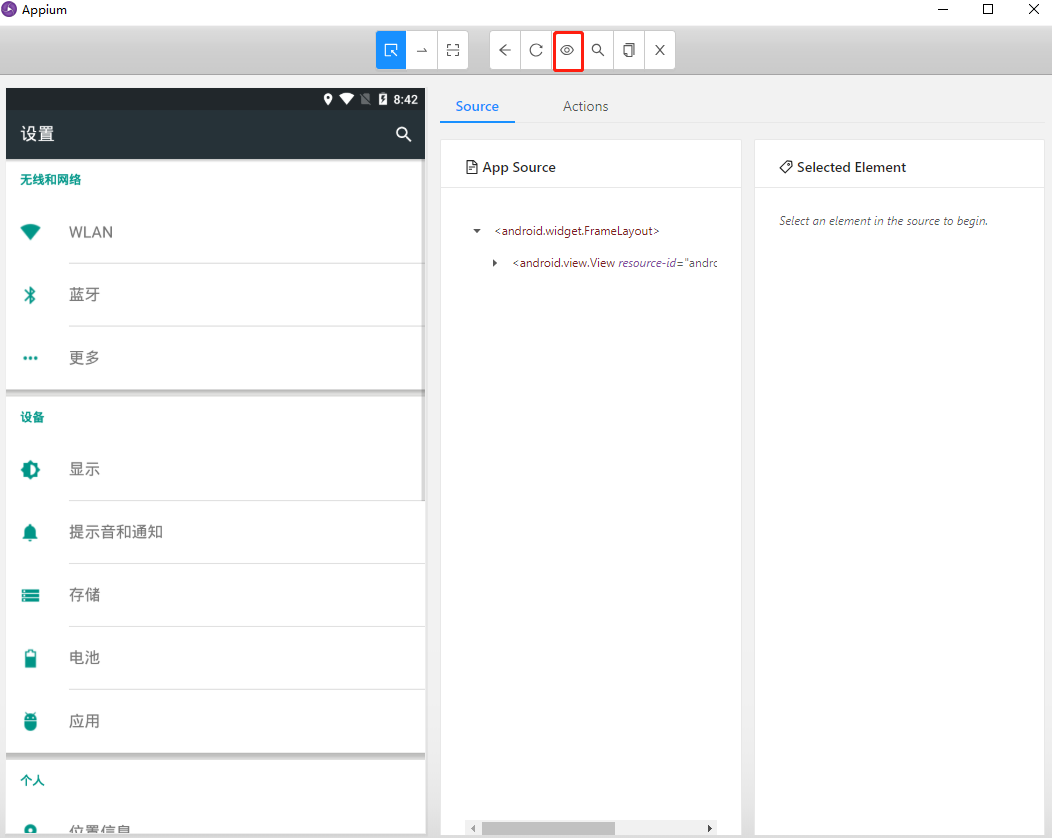Click the App Source panel heading
Screen dimensions: 1052x838
pyautogui.click(x=511, y=167)
